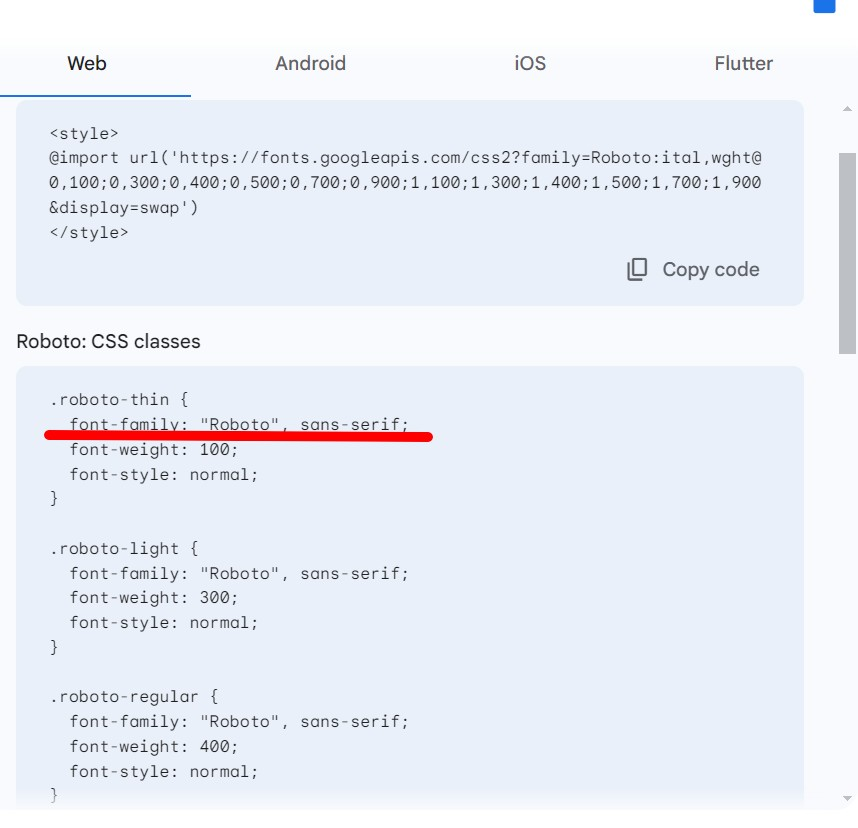Click the @import url googleapis line
This screenshot has width=858, height=828.
point(405,158)
